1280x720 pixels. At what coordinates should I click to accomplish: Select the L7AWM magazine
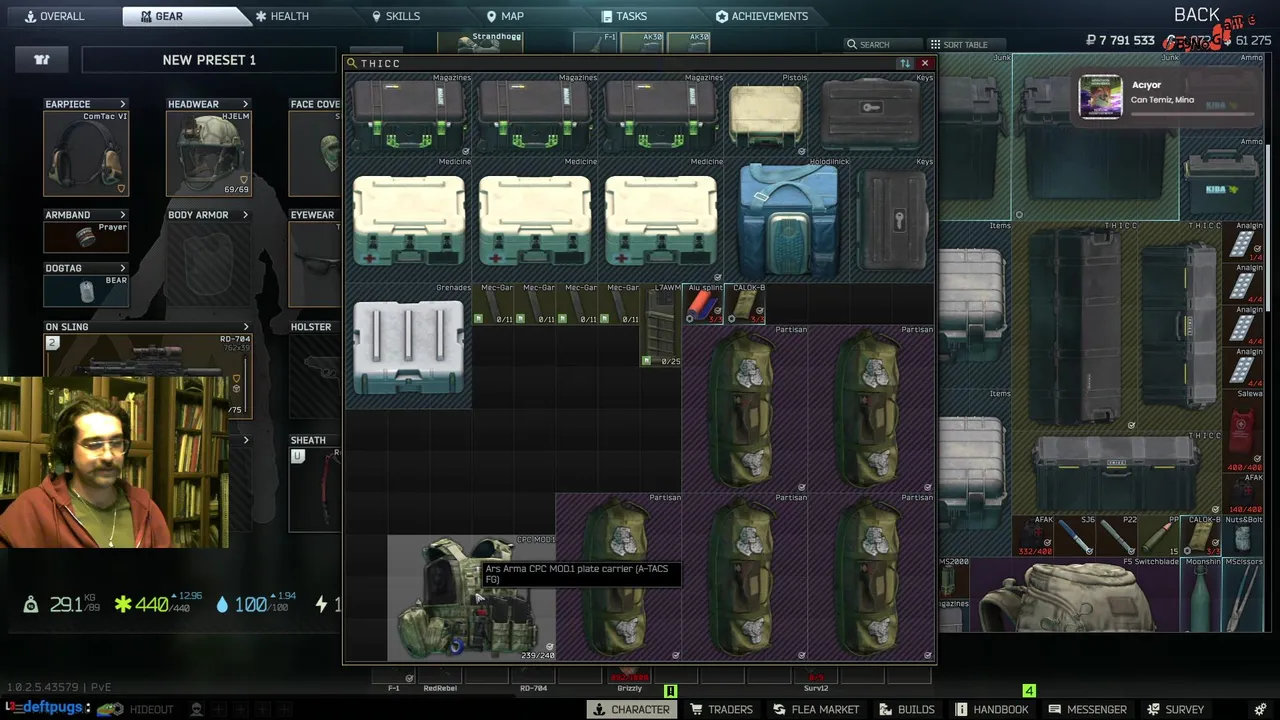(x=661, y=325)
